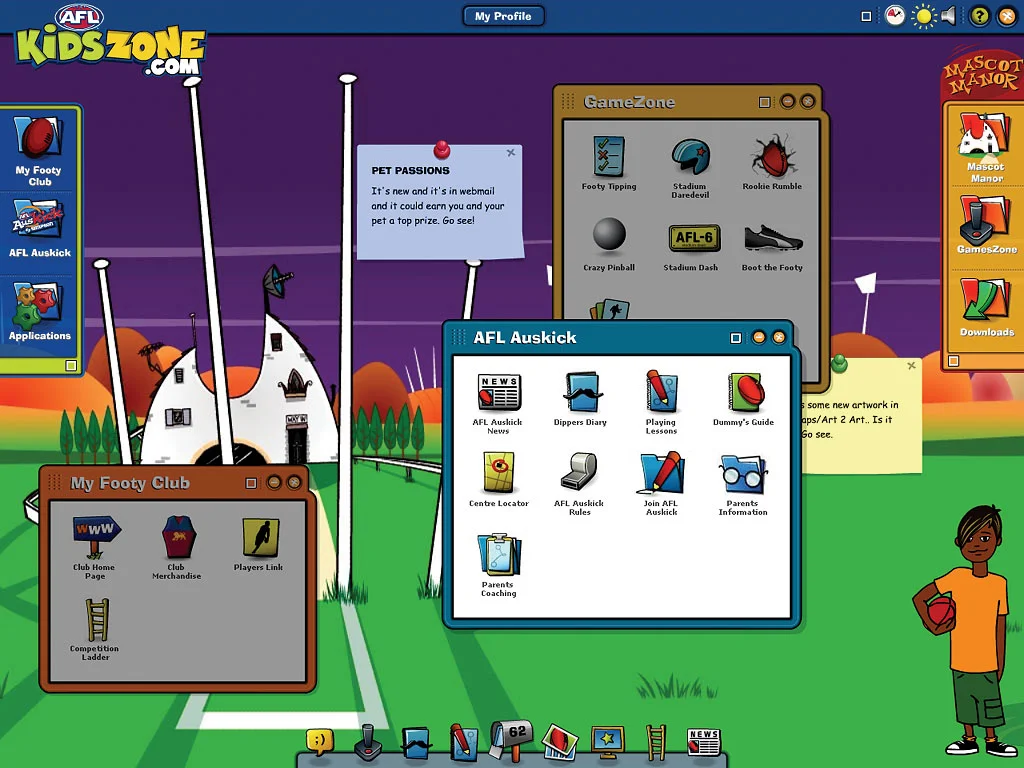Click the yellow smiley chat icon in dock
The image size is (1024, 768).
320,743
